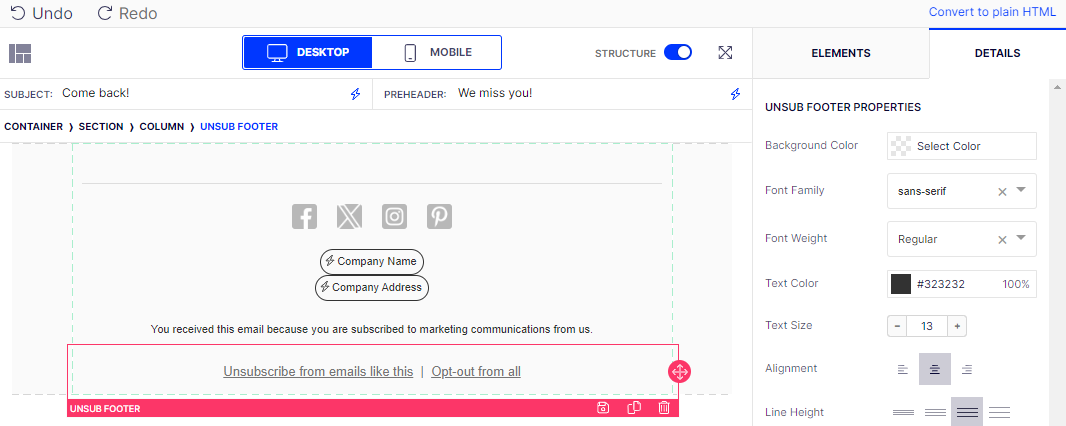Screen dimensions: 1066x426
Task: Click the pink move handle icon
Action: tap(679, 372)
